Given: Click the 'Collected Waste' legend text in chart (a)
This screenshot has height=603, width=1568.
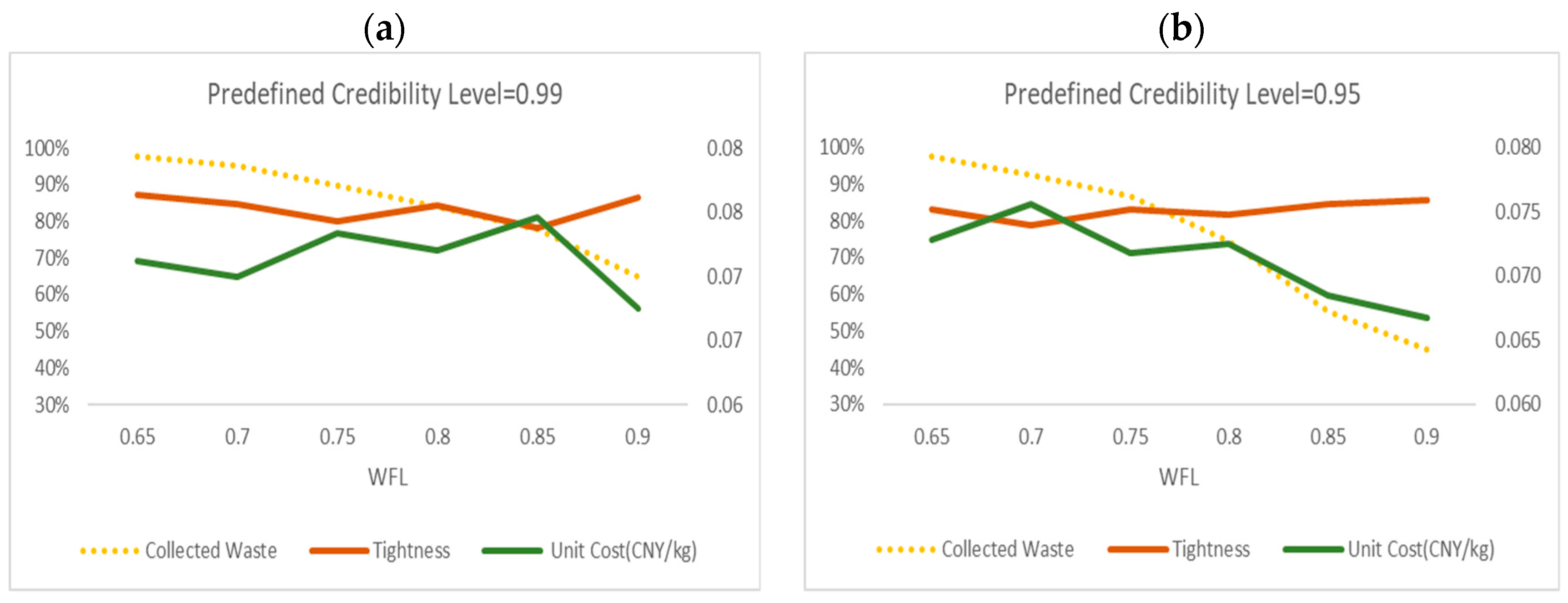Looking at the screenshot, I should (211, 551).
